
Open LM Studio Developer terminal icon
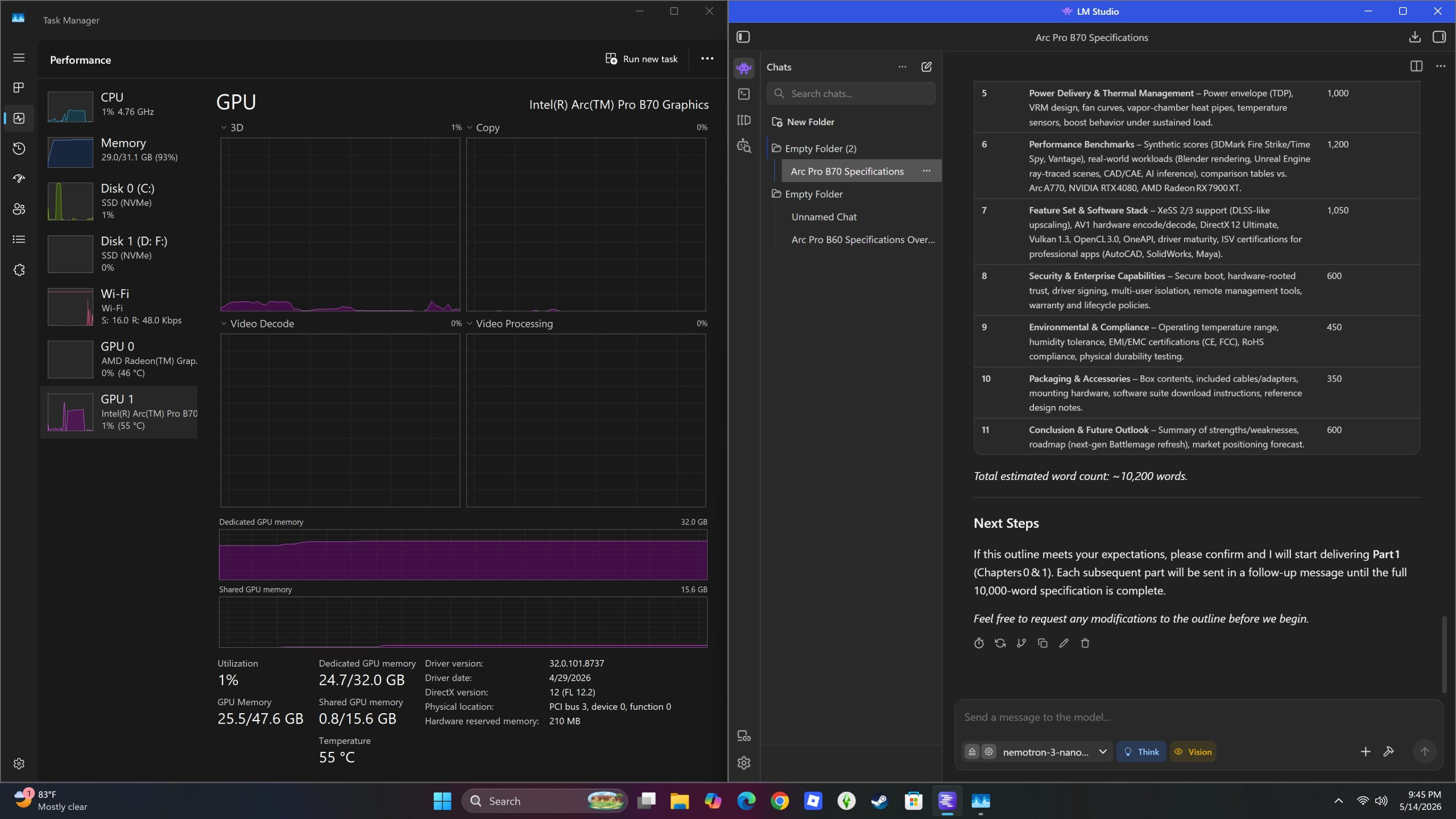(x=744, y=94)
